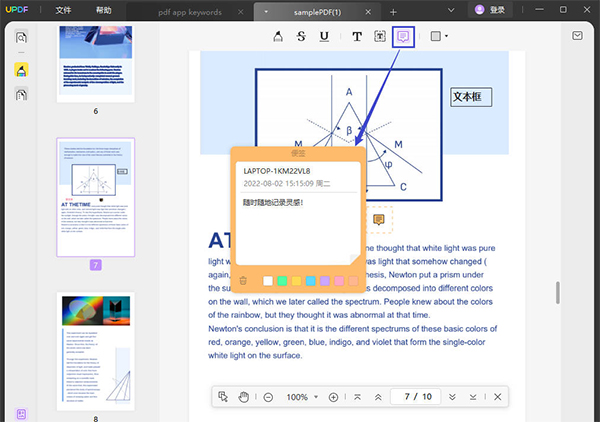Click the sticky note marker on page

coord(379,219)
